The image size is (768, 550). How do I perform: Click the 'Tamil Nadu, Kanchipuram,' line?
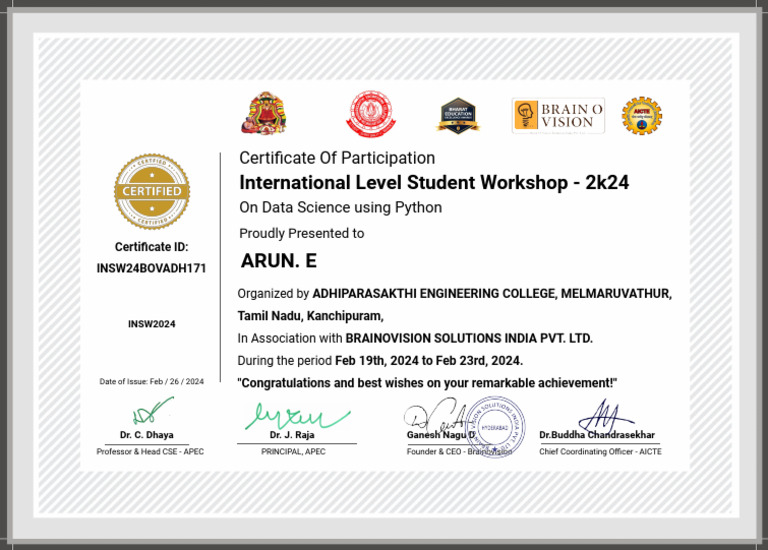coord(311,316)
